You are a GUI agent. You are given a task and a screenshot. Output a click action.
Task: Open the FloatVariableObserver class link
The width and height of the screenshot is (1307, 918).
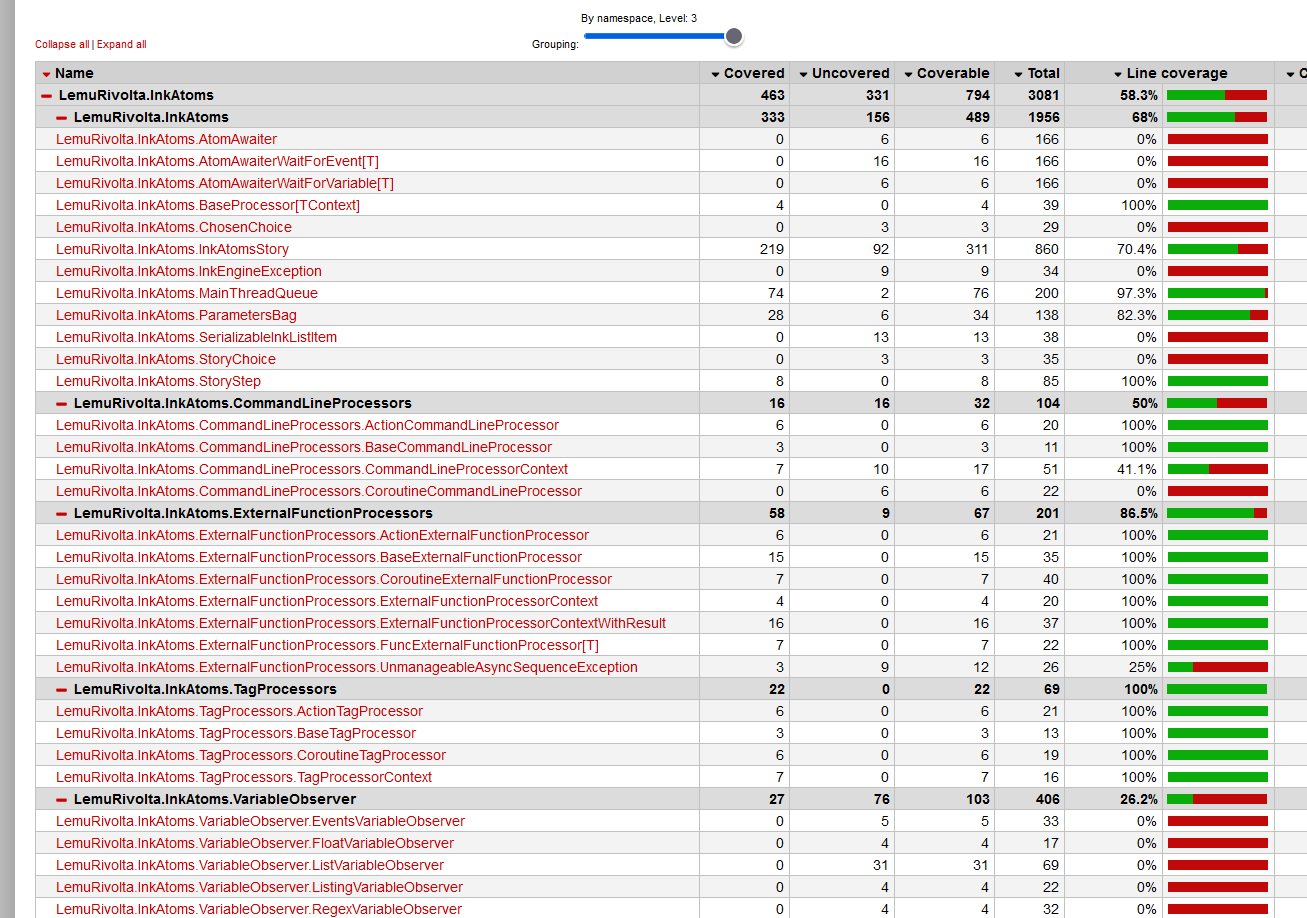[255, 843]
